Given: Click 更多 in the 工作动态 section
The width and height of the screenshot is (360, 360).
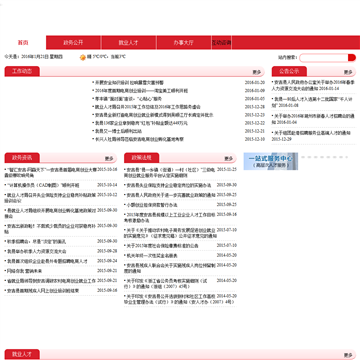Looking at the screenshot, I should 256,72.
